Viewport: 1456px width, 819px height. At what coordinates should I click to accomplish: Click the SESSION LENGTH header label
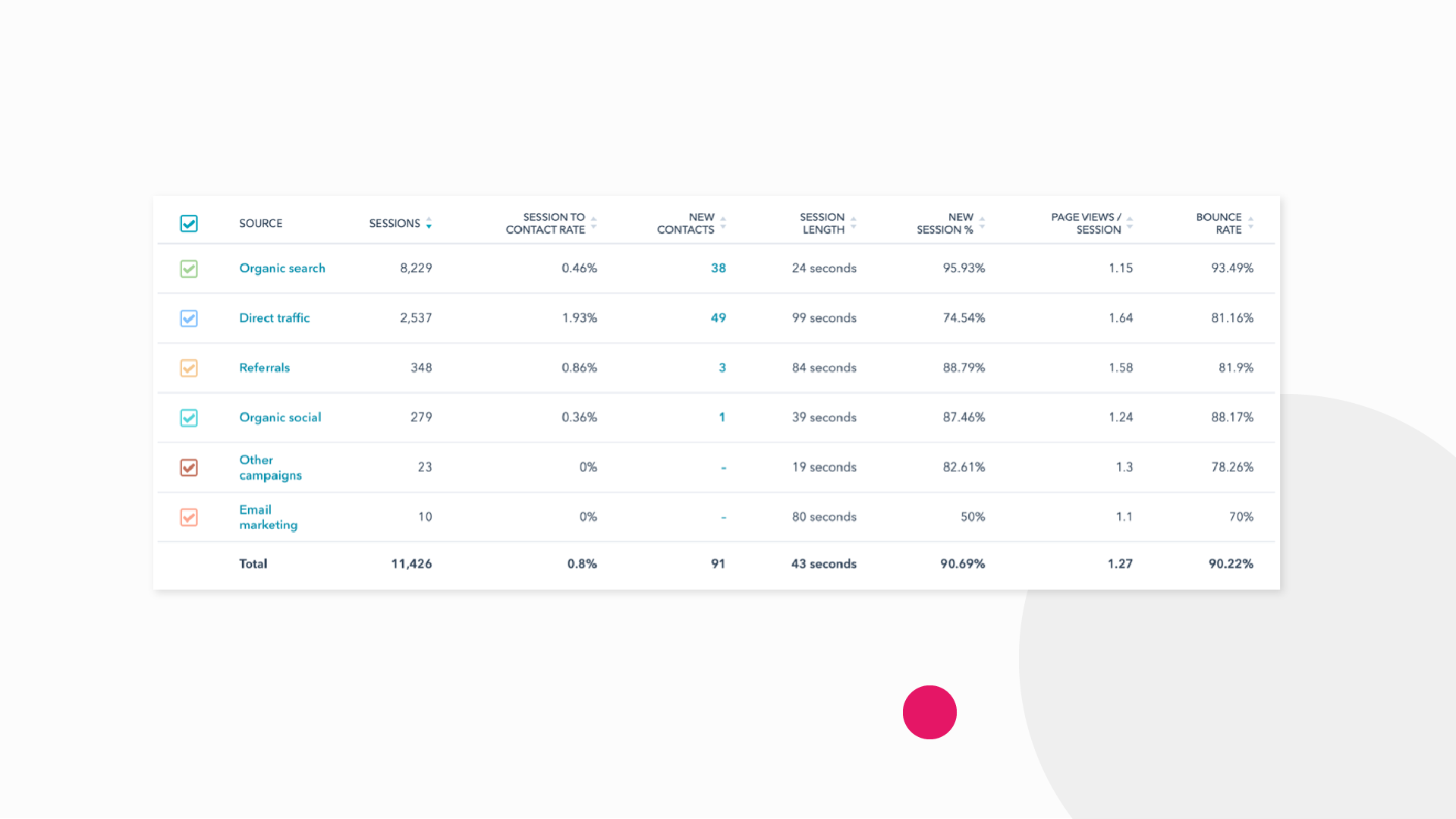(x=822, y=223)
